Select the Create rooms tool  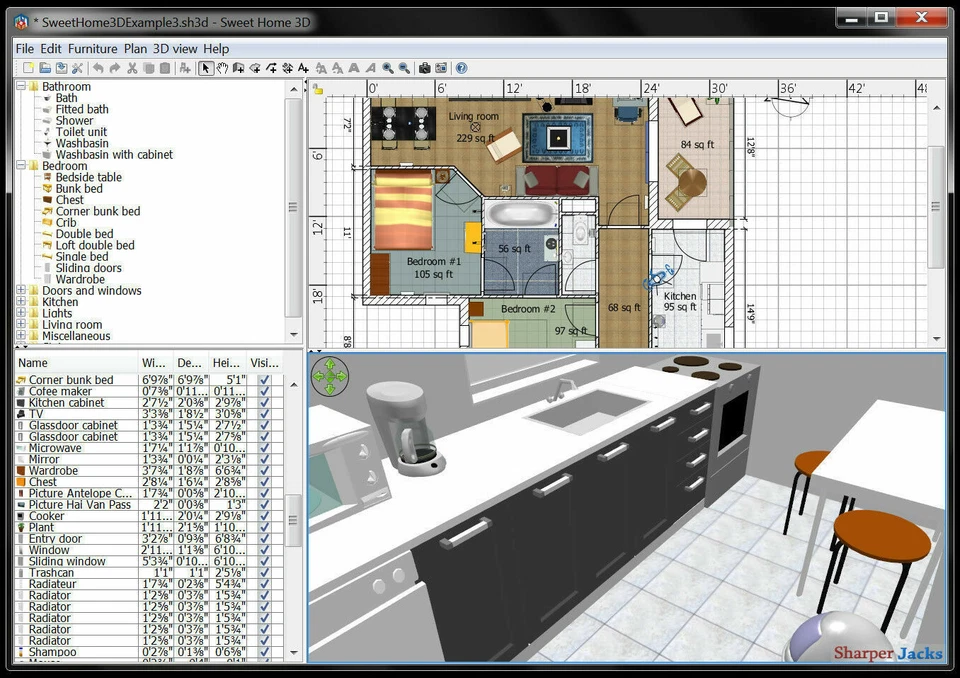tap(256, 68)
